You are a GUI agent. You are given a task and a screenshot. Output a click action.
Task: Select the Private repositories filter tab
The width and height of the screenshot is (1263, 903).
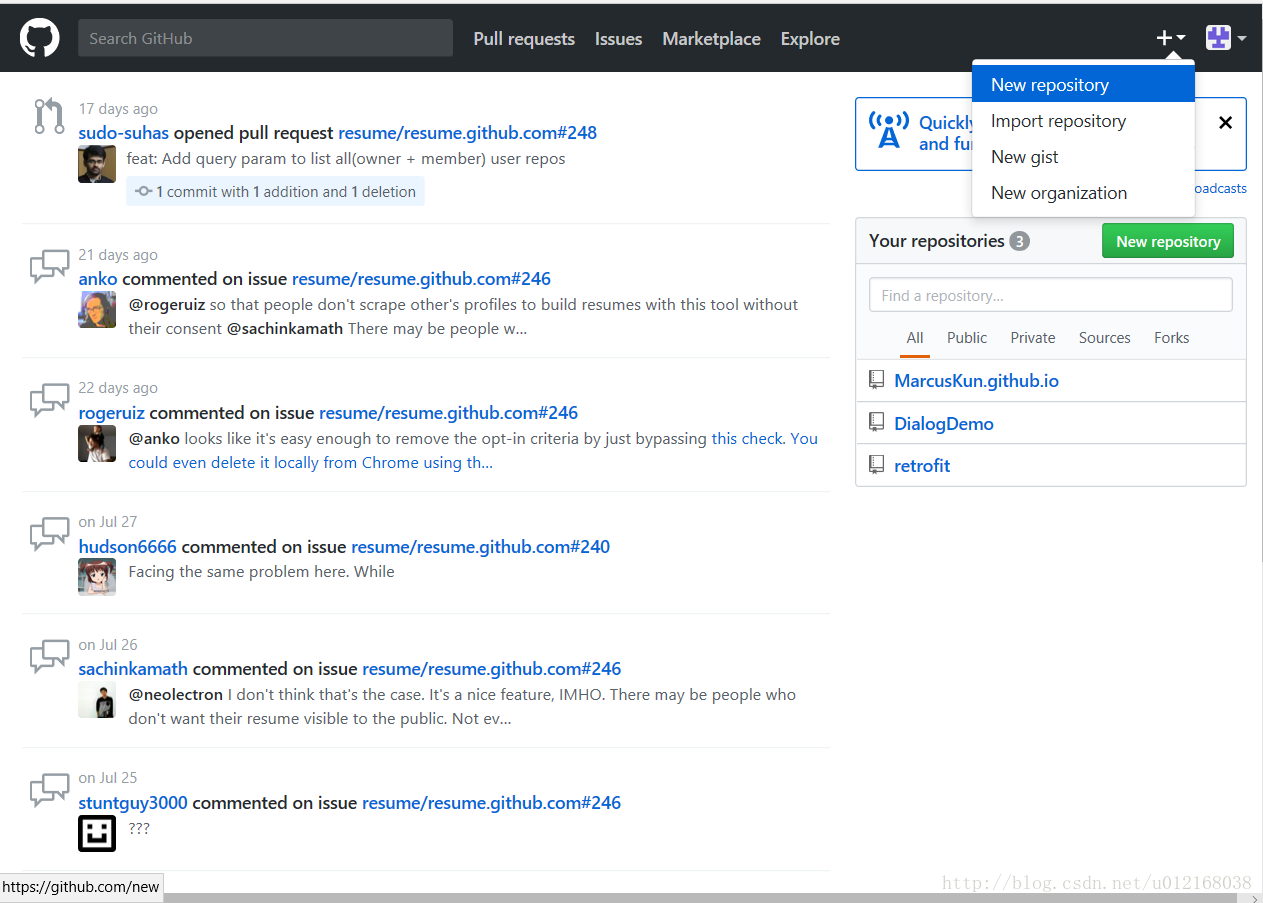click(1033, 338)
